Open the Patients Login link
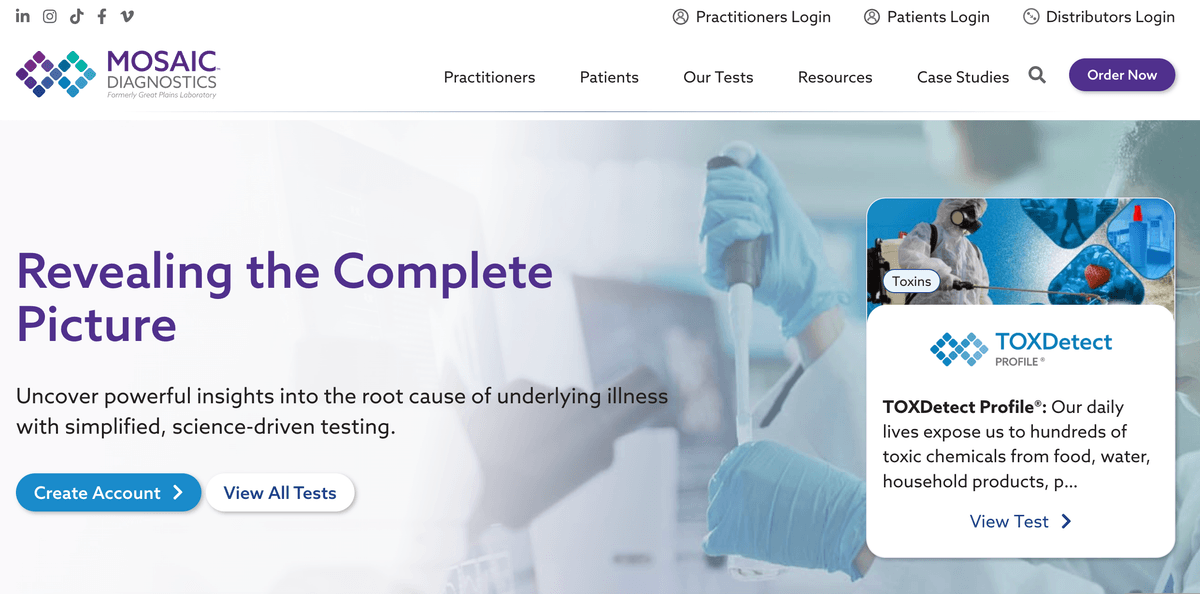This screenshot has height=594, width=1200. 927,17
